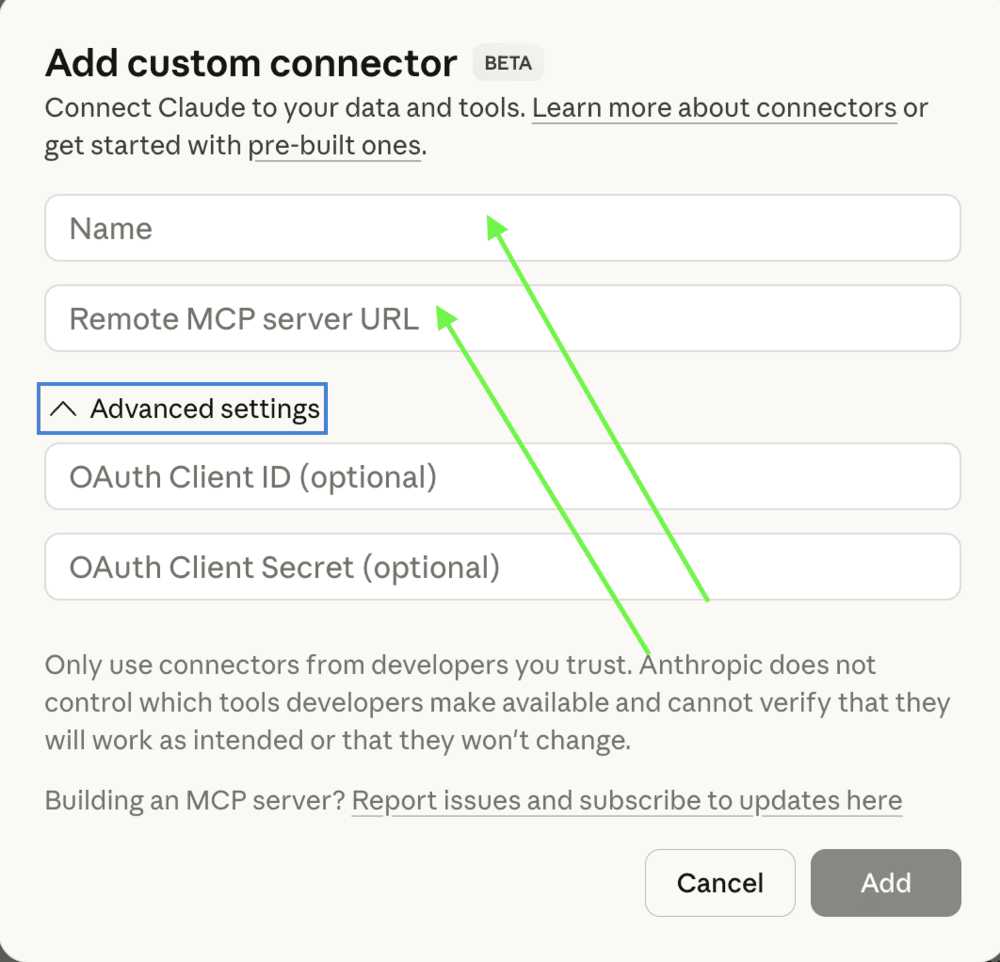Open the 'Learn more about connectors' link

point(714,107)
